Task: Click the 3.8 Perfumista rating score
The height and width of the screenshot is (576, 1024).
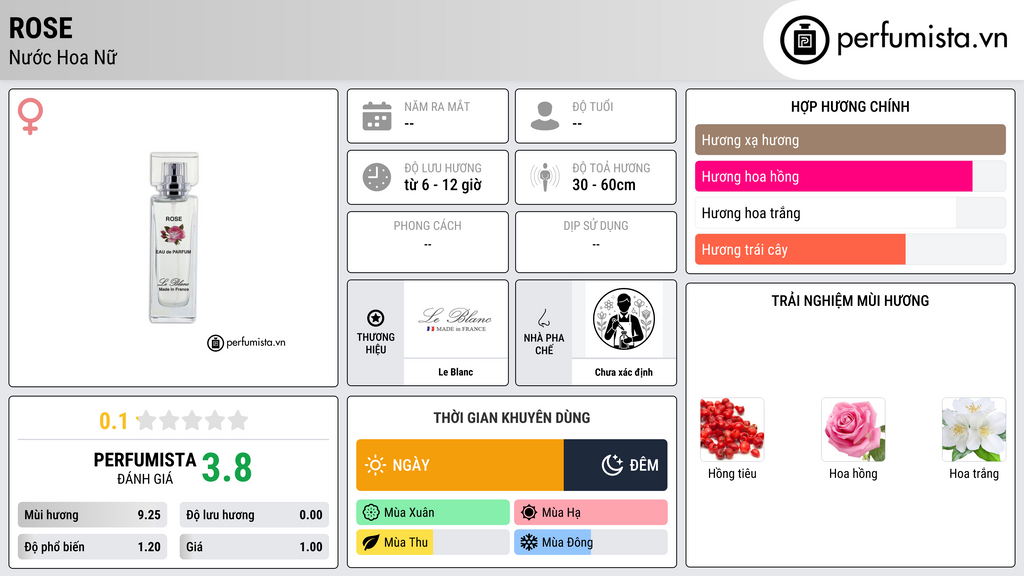Action: coord(227,468)
